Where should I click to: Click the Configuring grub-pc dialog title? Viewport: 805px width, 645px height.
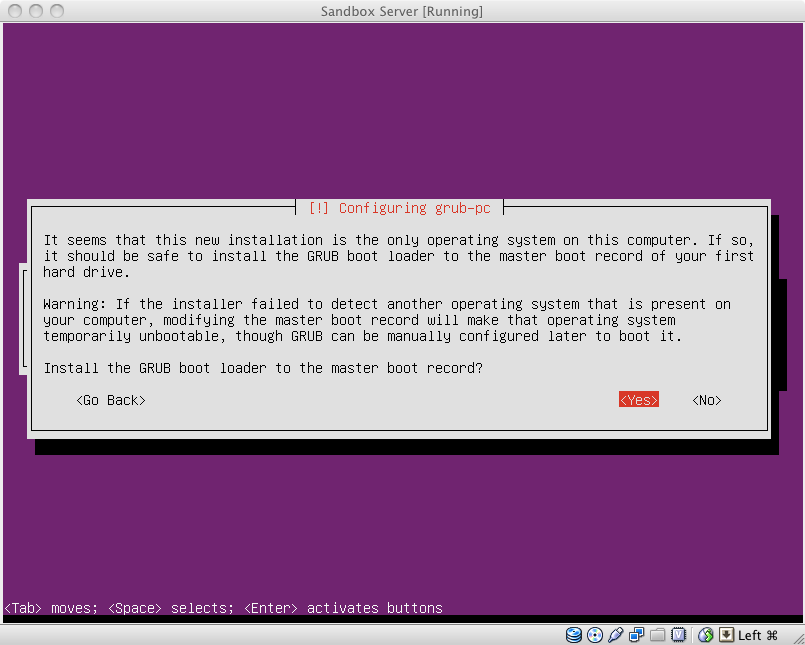coord(399,208)
